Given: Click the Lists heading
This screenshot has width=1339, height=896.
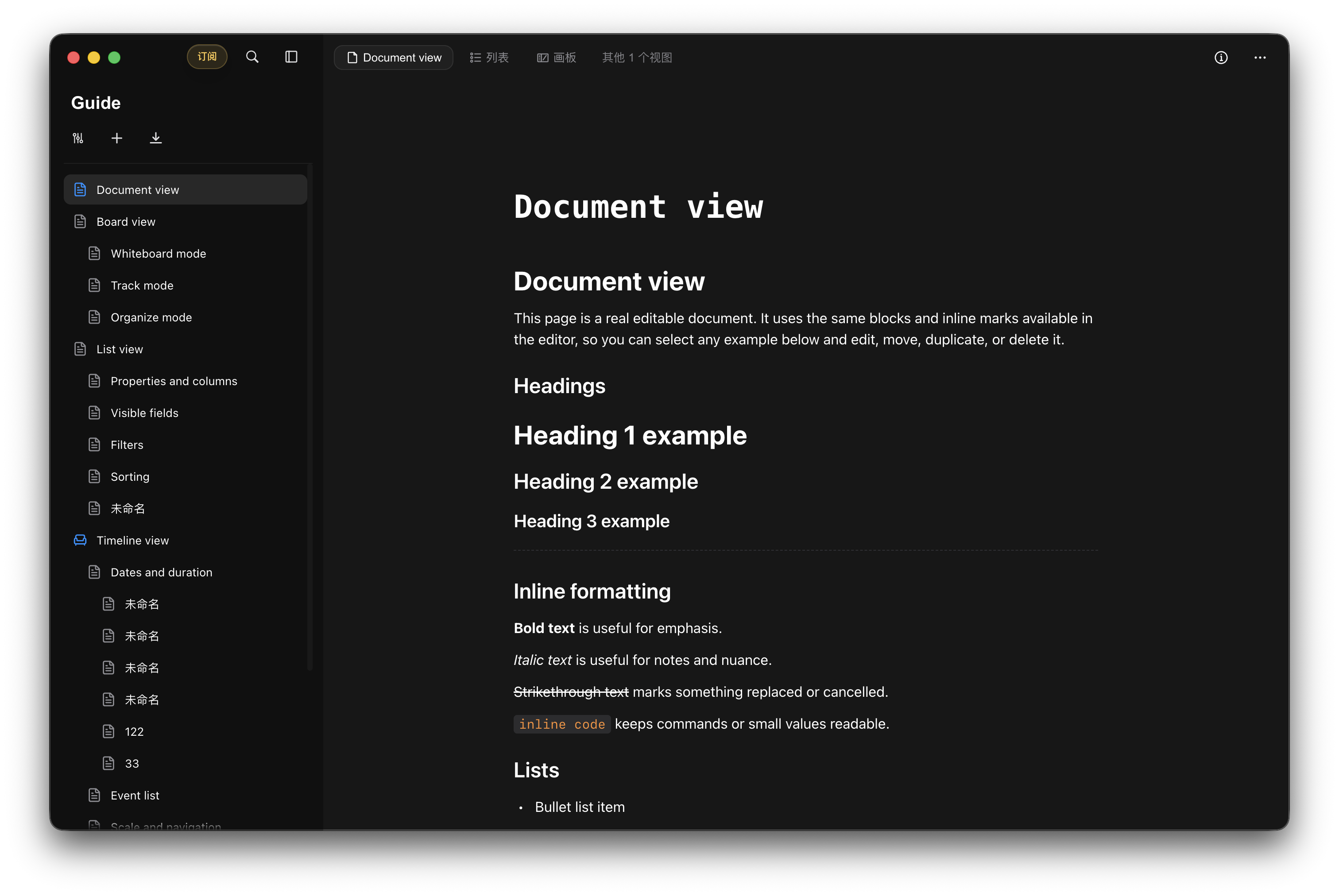Looking at the screenshot, I should coord(536,770).
